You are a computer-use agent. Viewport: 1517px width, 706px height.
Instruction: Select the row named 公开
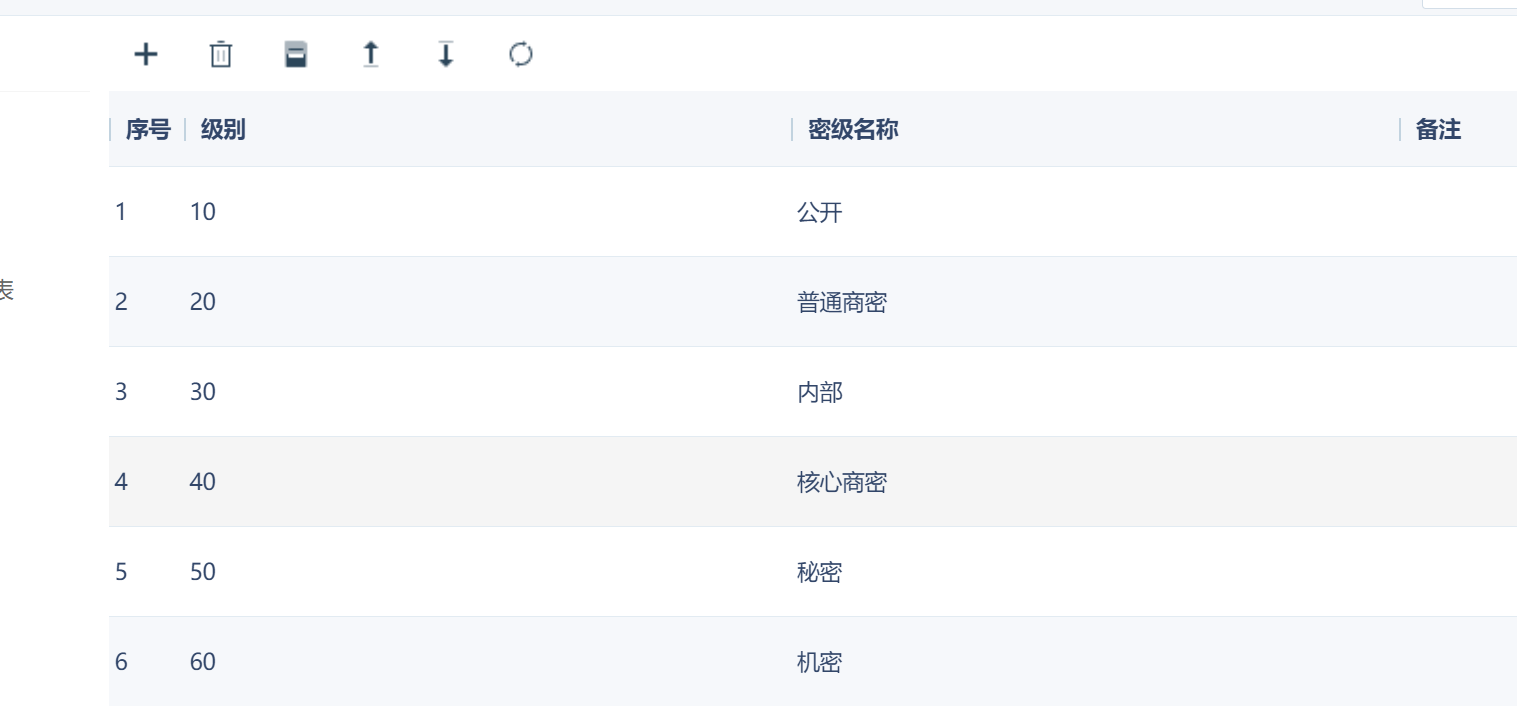click(x=813, y=212)
